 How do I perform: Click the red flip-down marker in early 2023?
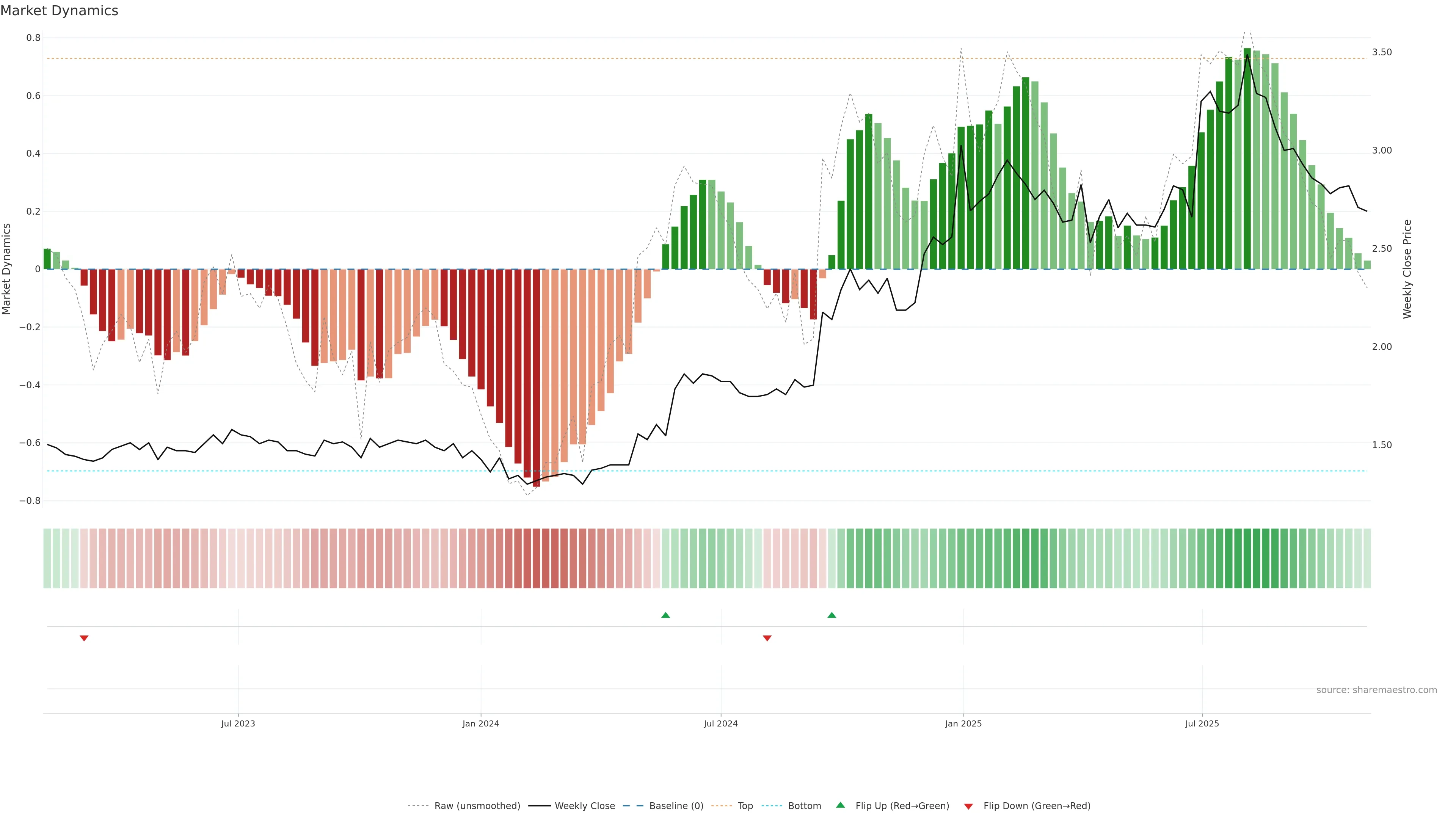click(x=84, y=638)
